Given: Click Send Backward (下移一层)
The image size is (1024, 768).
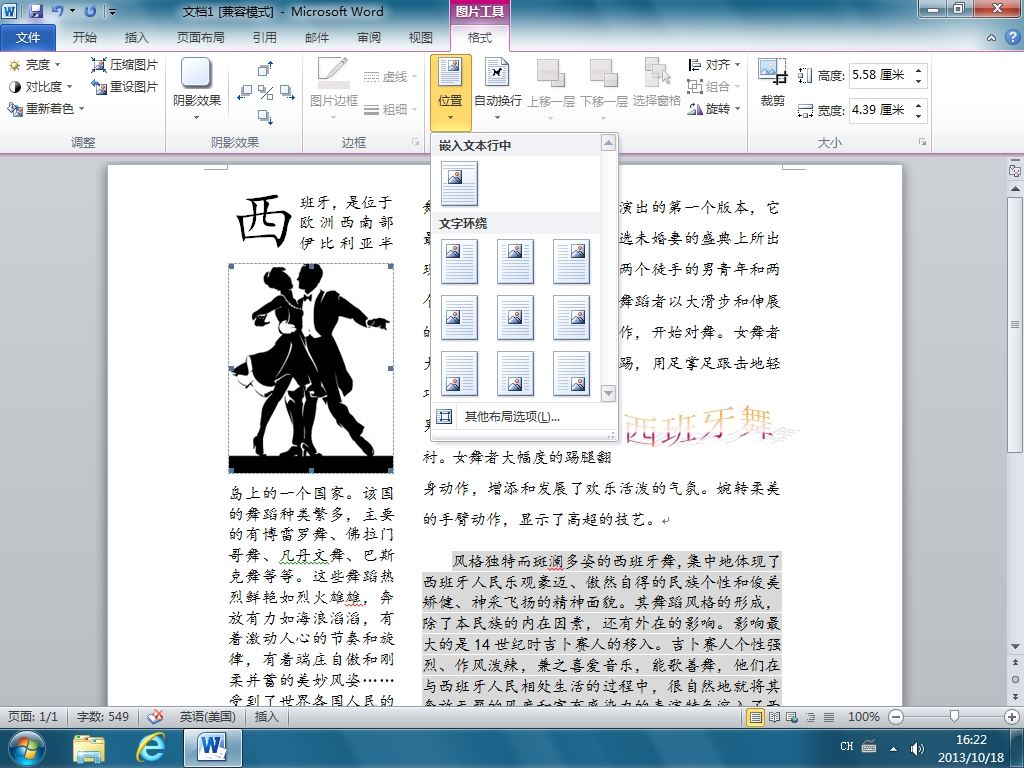Looking at the screenshot, I should 603,89.
